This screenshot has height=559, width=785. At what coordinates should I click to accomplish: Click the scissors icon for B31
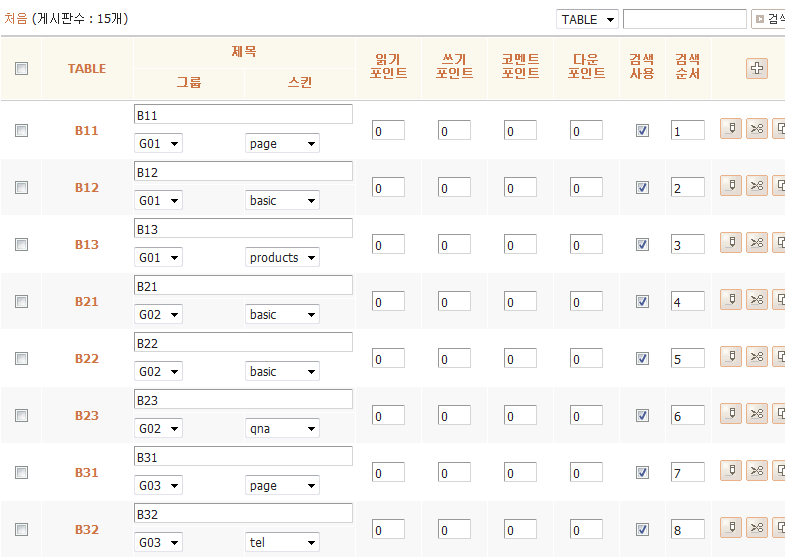coord(757,471)
